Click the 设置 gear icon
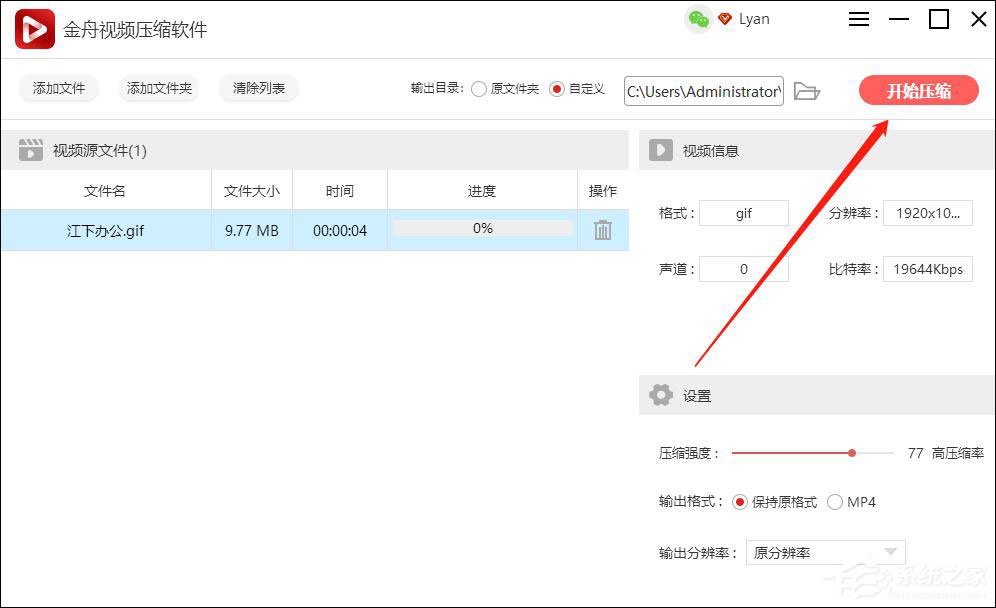This screenshot has width=996, height=608. click(x=661, y=394)
